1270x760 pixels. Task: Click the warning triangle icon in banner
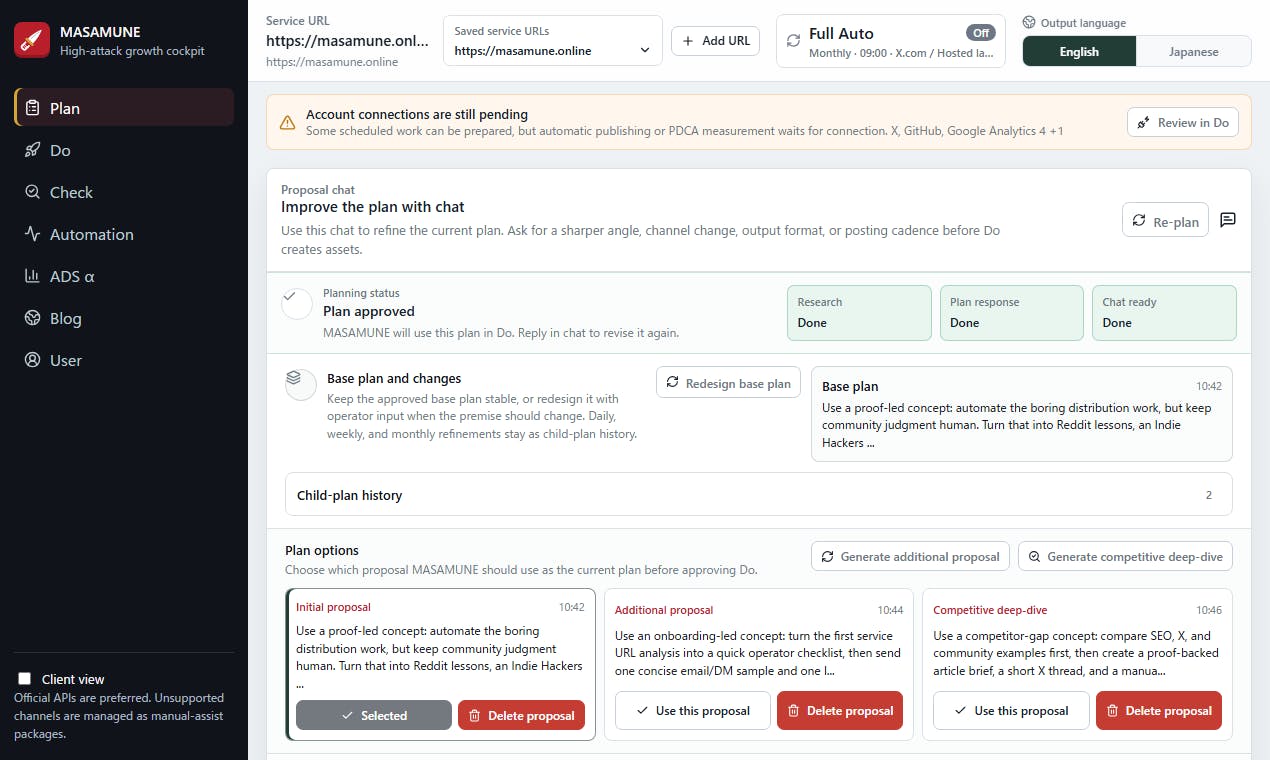[x=288, y=123]
